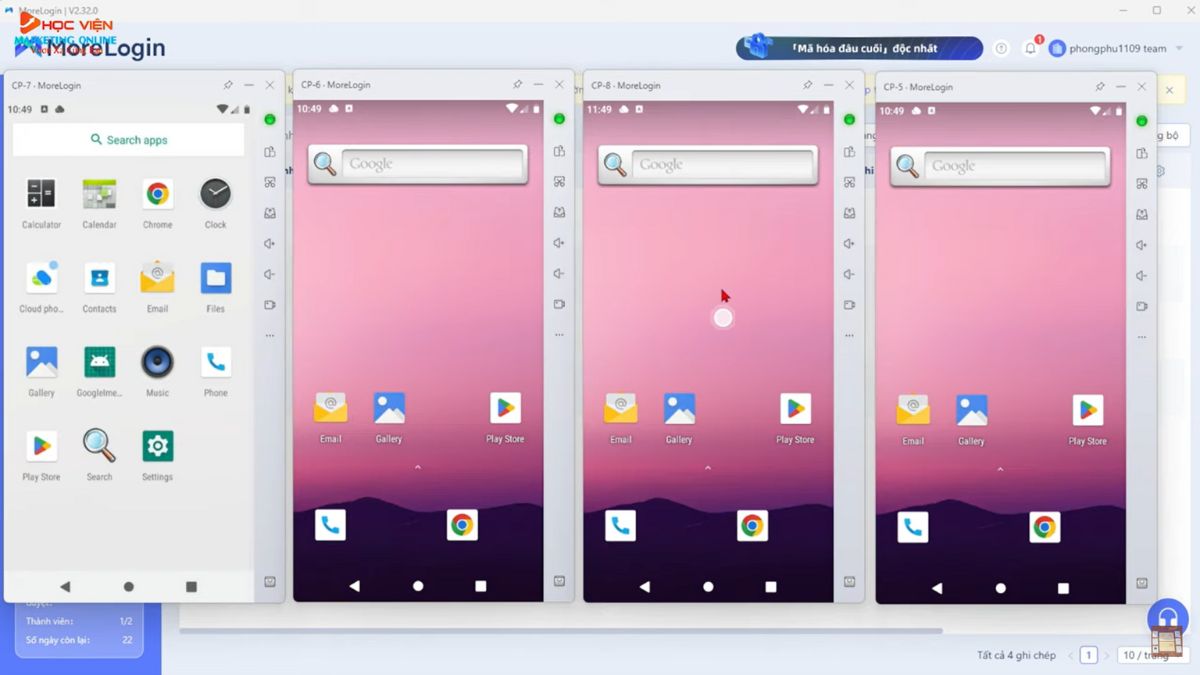The width and height of the screenshot is (1200, 675).
Task: Tap Android back button in CP-7
Action: [65, 587]
